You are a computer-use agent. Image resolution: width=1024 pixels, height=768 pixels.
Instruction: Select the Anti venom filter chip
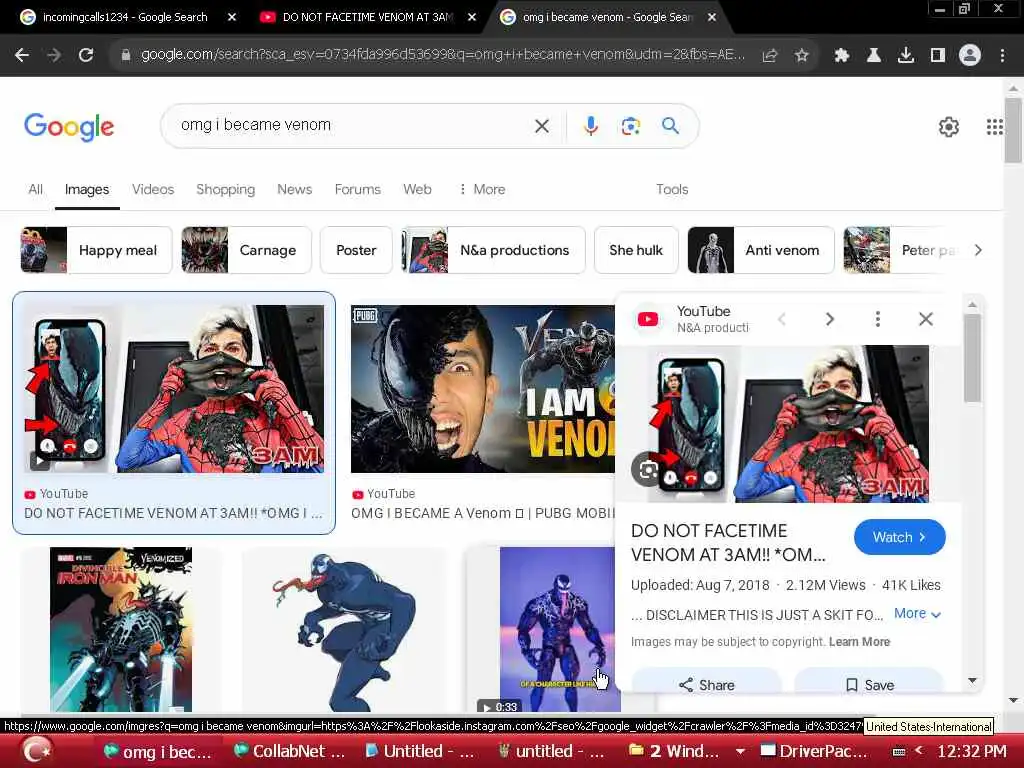[761, 250]
